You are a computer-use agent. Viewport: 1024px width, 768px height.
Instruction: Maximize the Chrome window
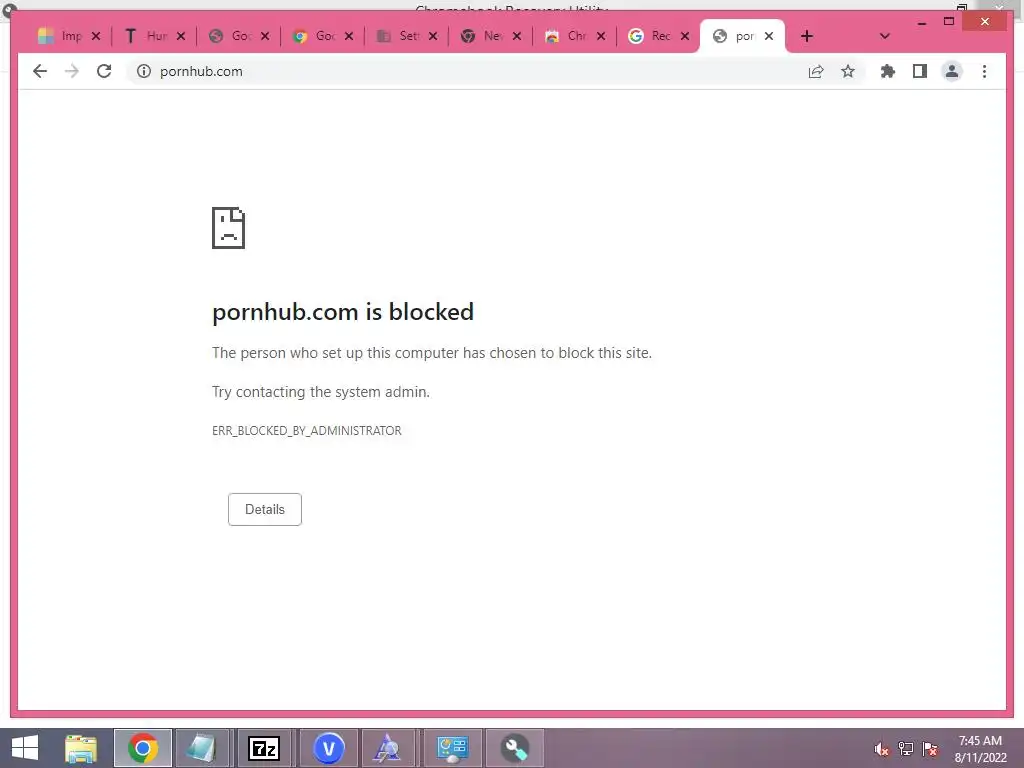949,22
